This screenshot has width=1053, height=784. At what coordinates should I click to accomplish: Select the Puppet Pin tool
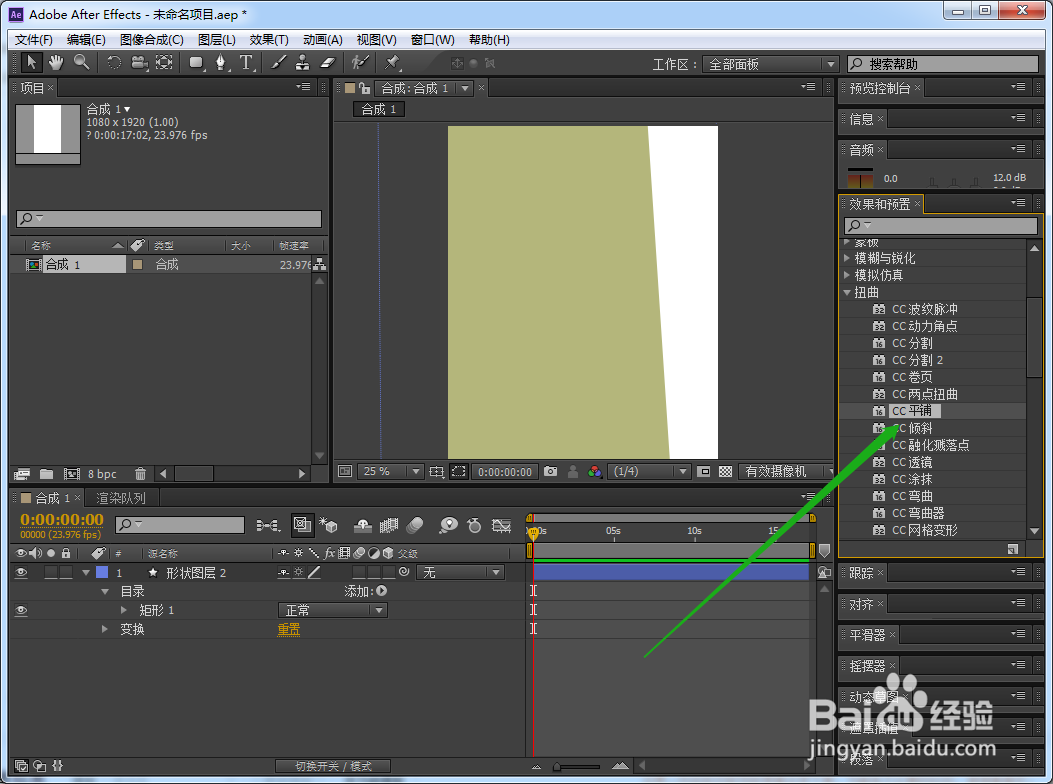click(392, 63)
